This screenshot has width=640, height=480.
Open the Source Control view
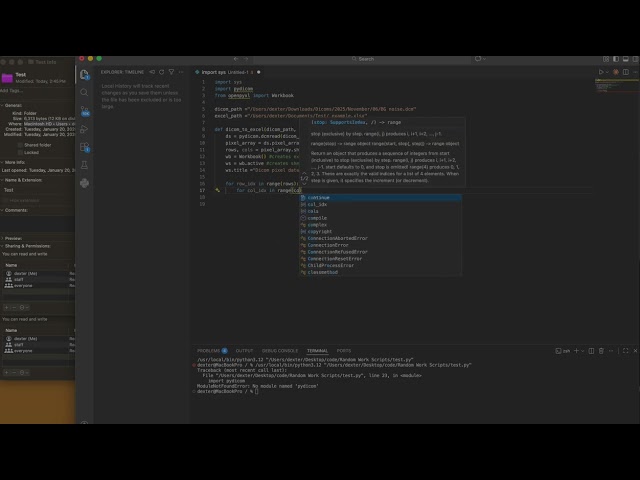click(x=84, y=111)
